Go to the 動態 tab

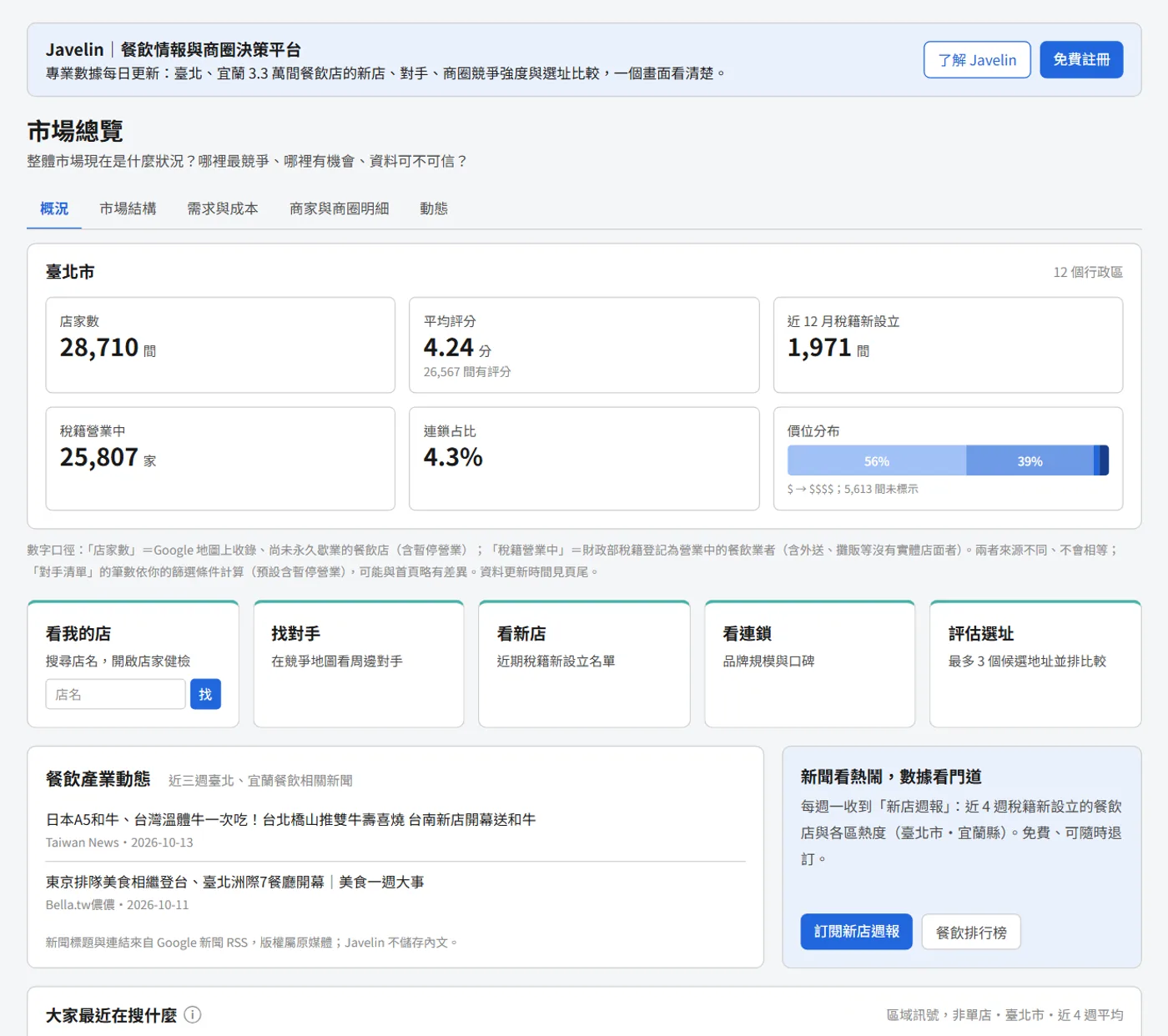pyautogui.click(x=434, y=209)
